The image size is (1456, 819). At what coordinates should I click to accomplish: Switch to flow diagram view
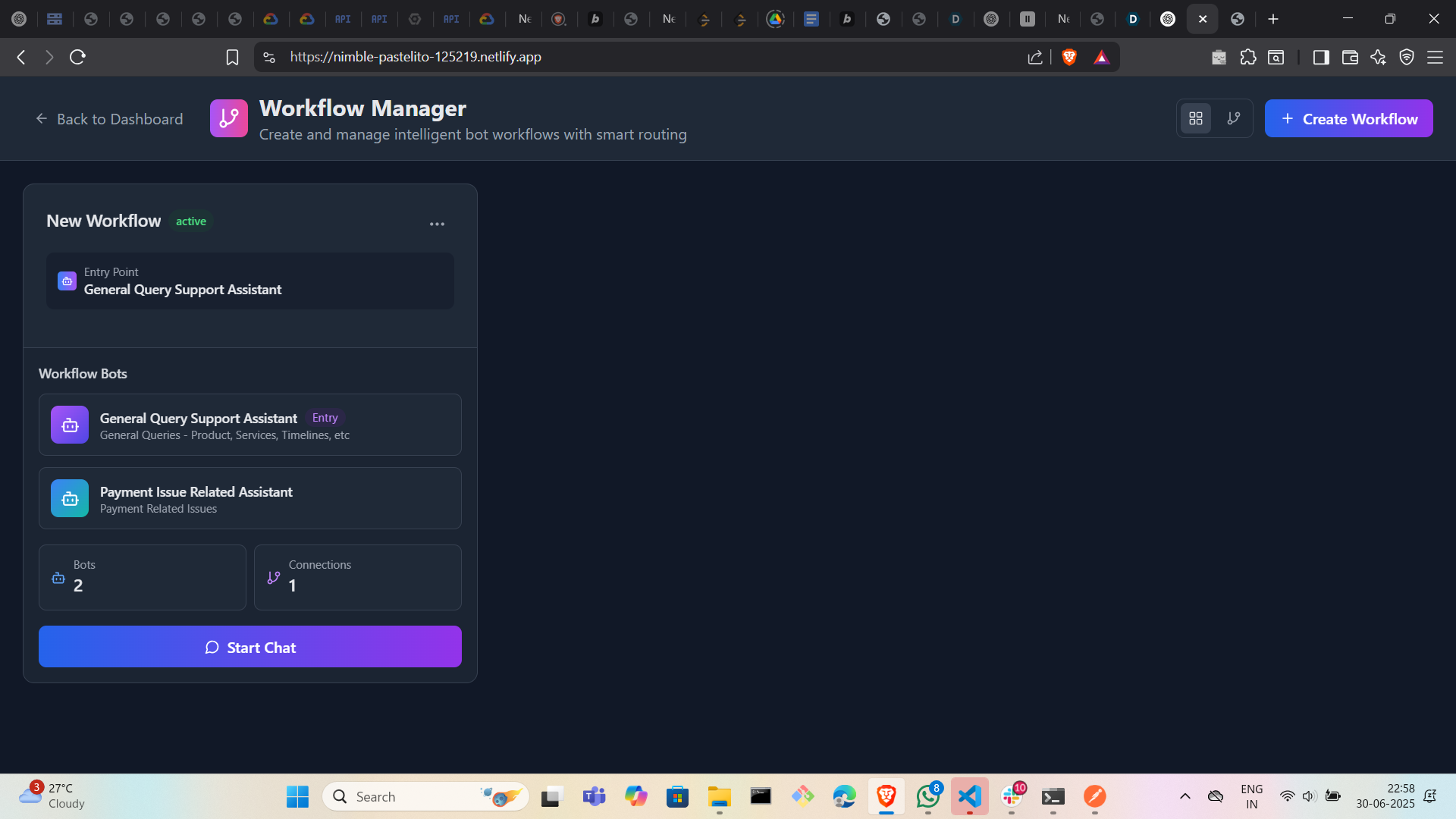click(1234, 118)
